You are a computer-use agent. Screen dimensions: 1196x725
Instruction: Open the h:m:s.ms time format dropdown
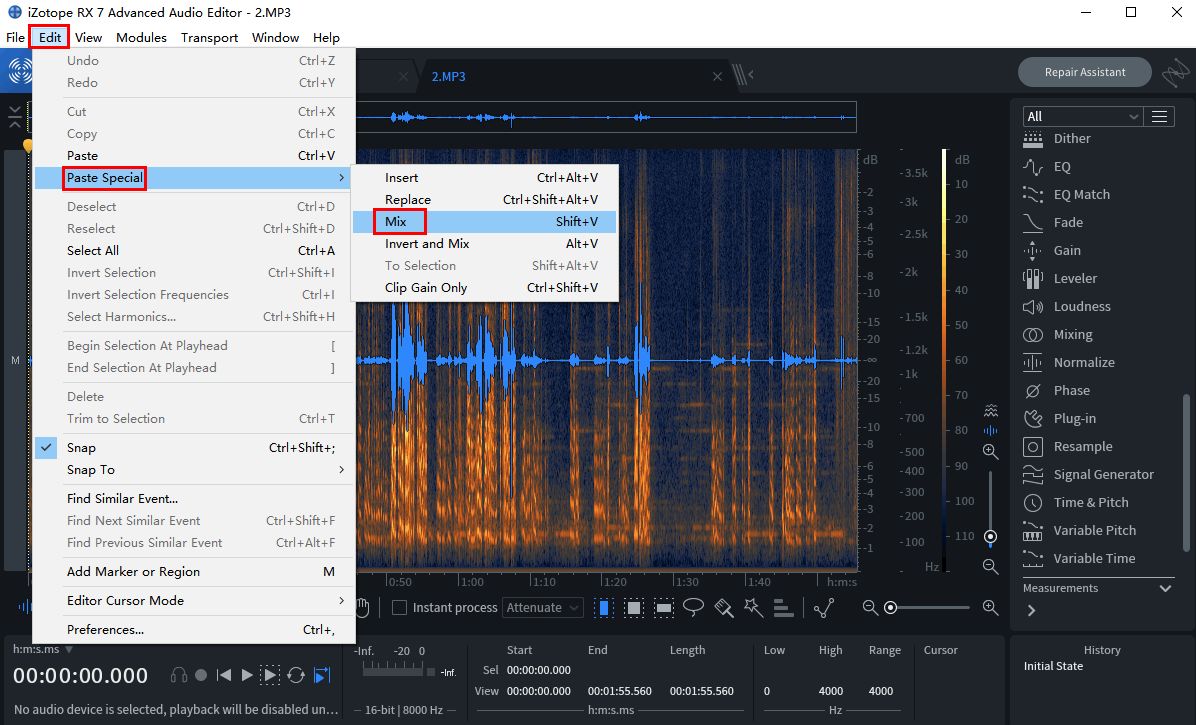43,650
